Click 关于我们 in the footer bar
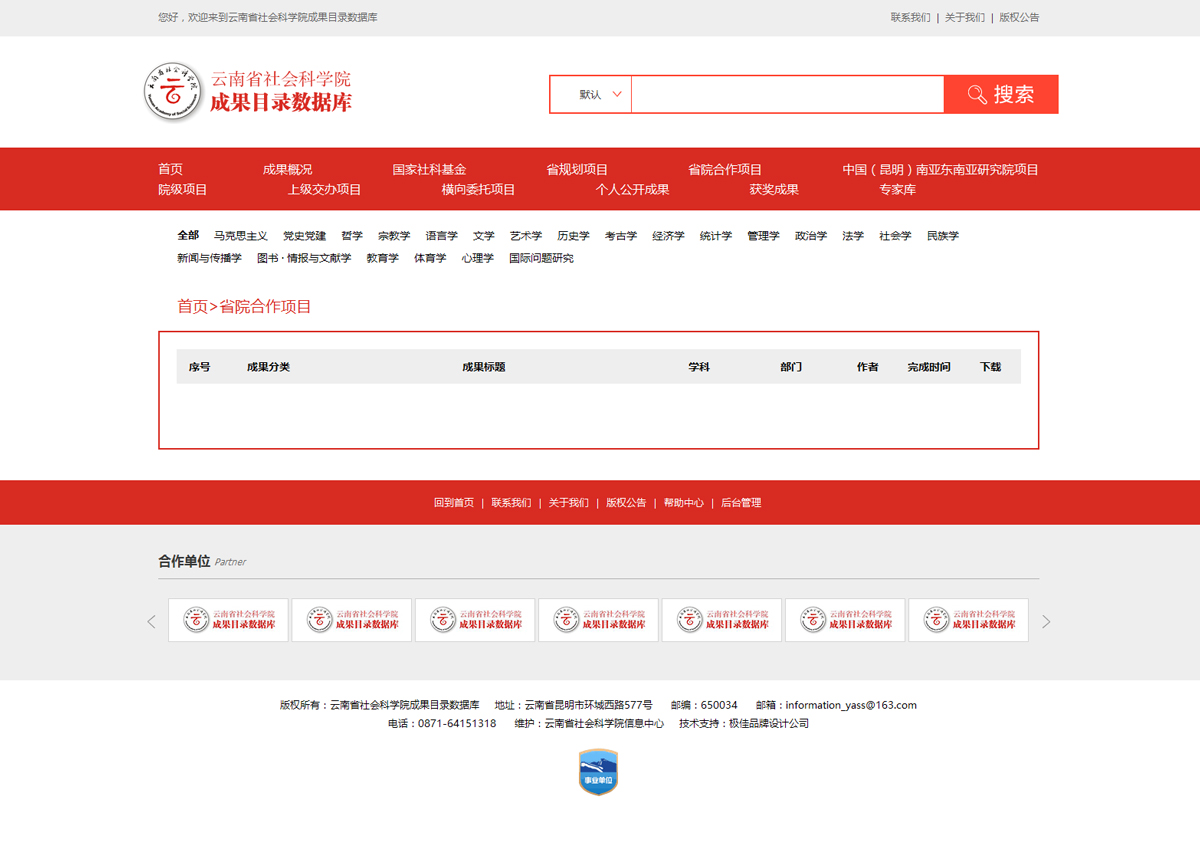 point(568,503)
